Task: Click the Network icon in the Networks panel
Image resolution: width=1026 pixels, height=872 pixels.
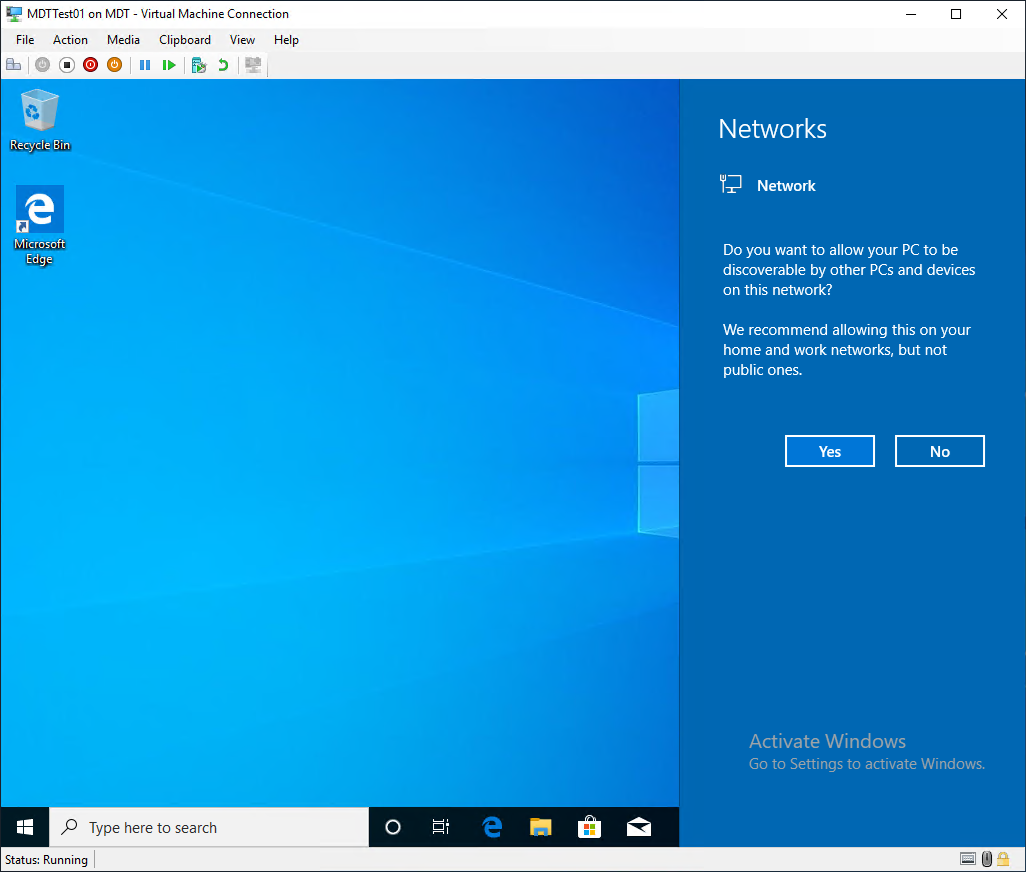Action: pyautogui.click(x=730, y=184)
